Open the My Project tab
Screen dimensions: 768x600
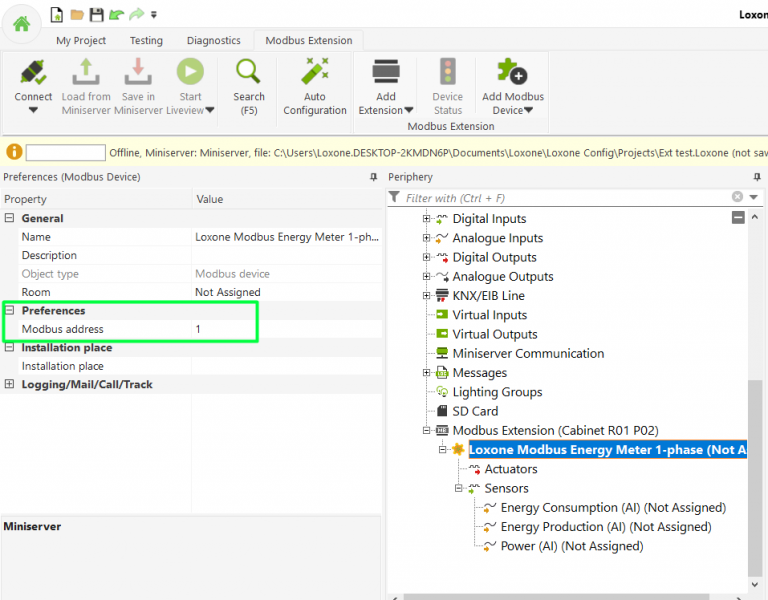coord(79,41)
